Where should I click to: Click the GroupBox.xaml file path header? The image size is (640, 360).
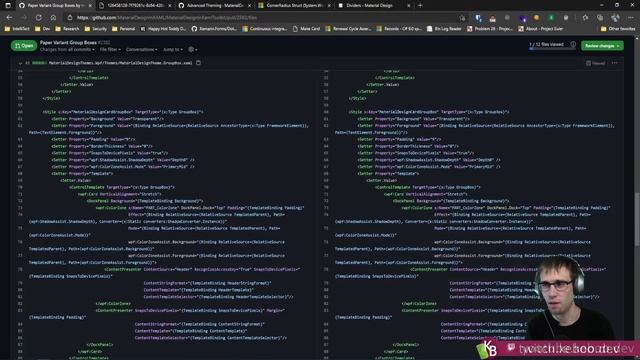pos(120,63)
